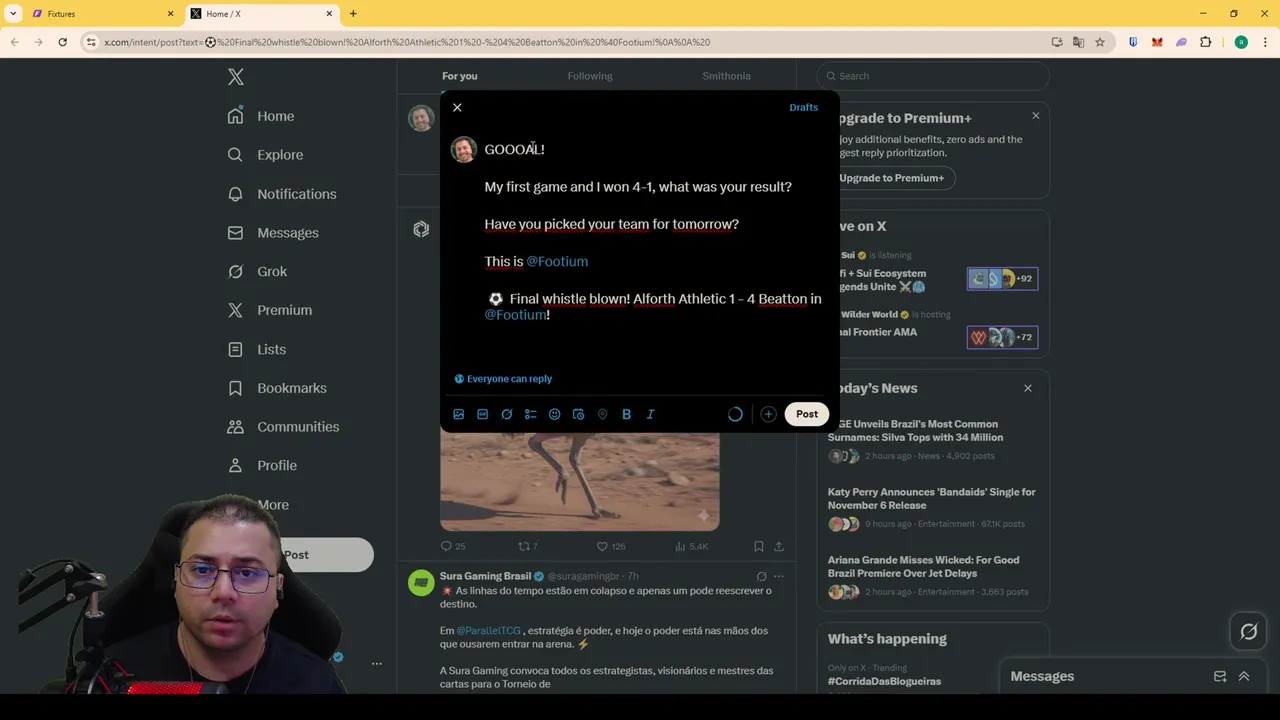Open Grok in left sidebar
Viewport: 1280px width, 720px height.
[257, 272]
